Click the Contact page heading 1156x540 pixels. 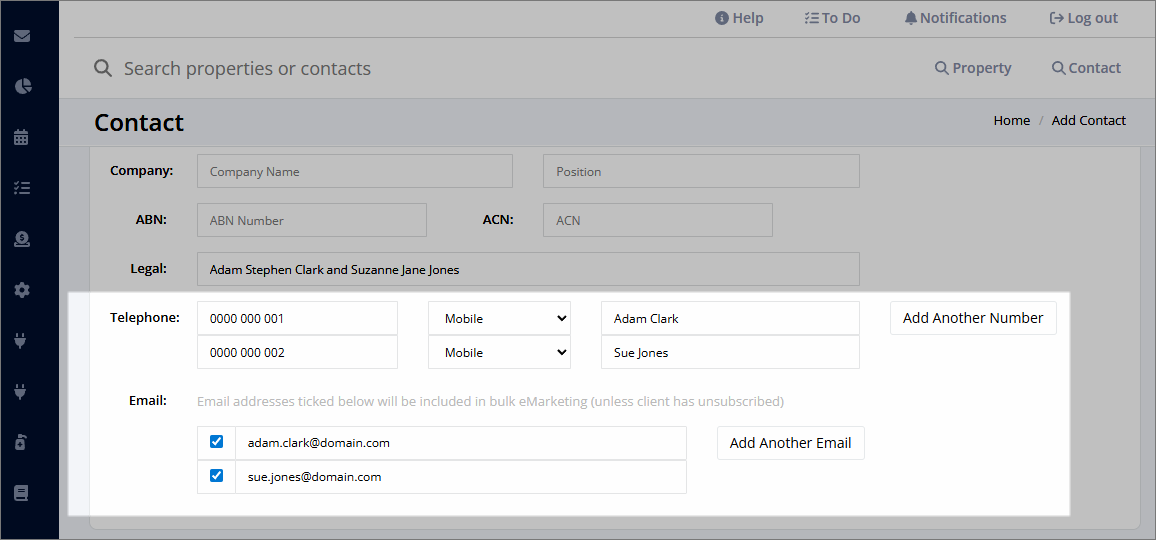[x=139, y=122]
